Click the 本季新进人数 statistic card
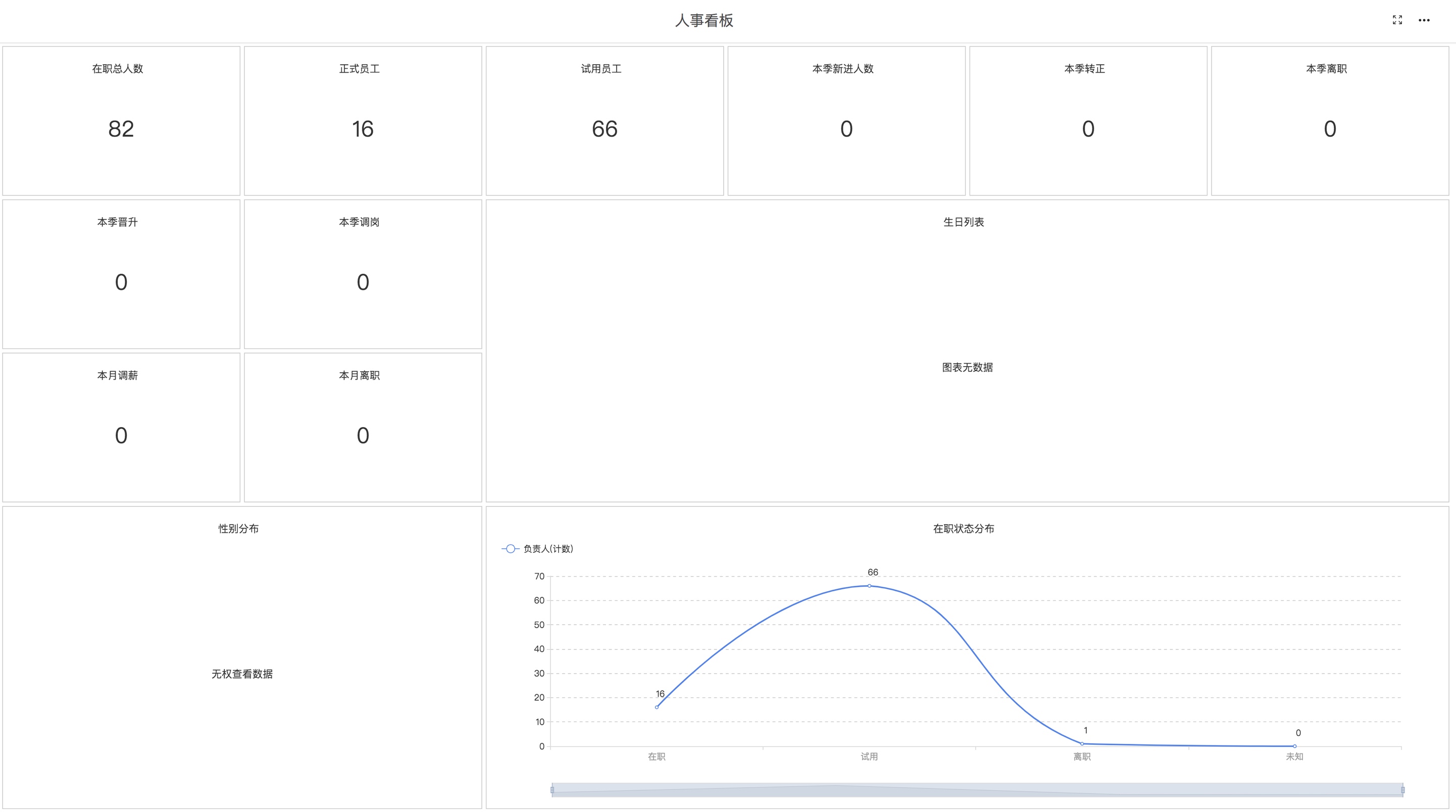Screen dimensions: 1456x812 coord(845,129)
